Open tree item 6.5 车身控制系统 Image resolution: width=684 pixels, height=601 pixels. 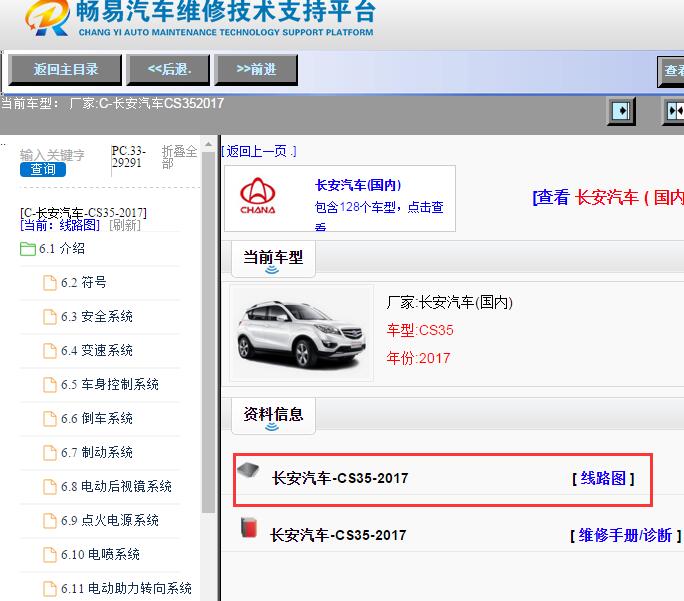click(x=109, y=385)
